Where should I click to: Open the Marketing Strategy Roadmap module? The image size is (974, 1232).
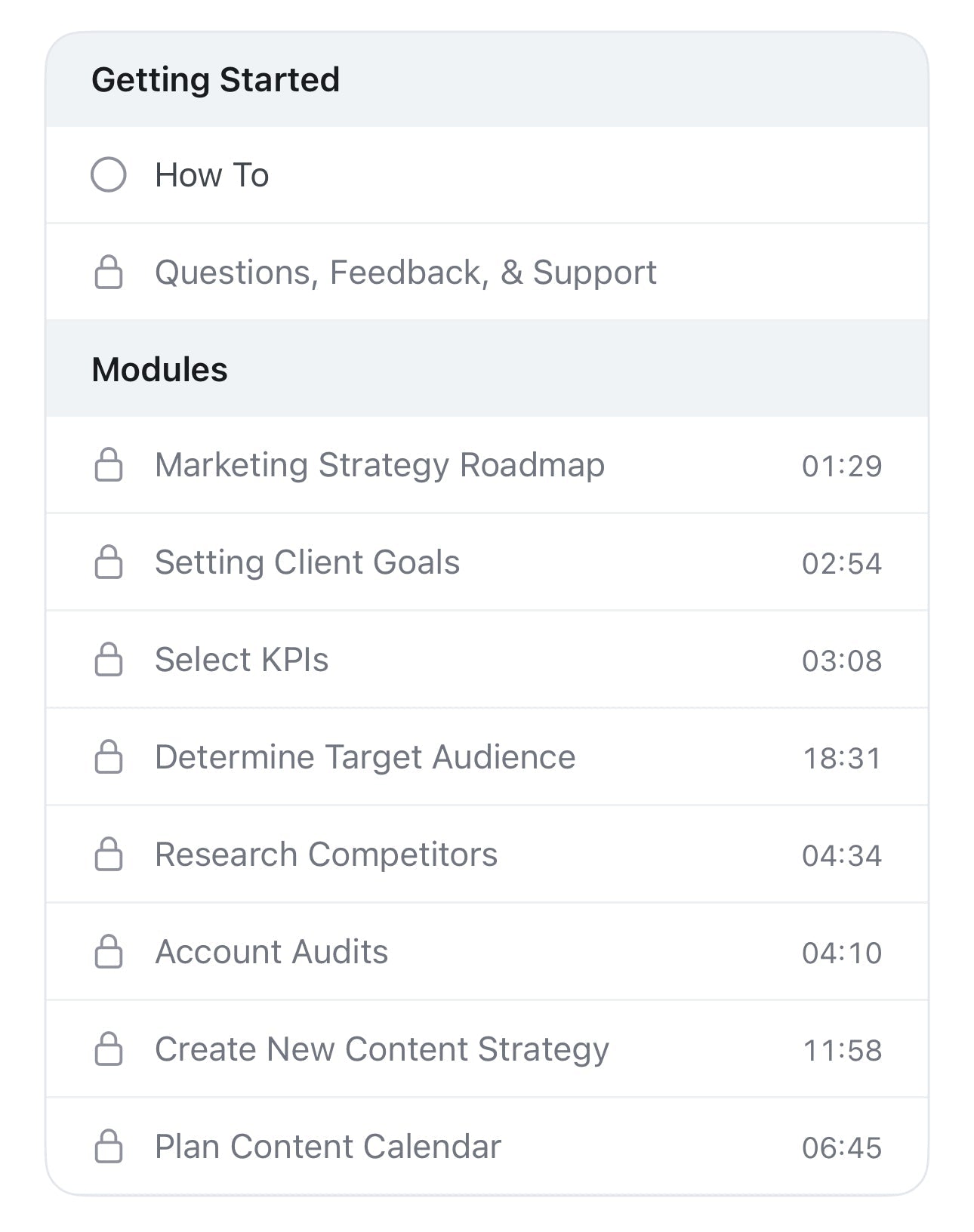[x=380, y=465]
